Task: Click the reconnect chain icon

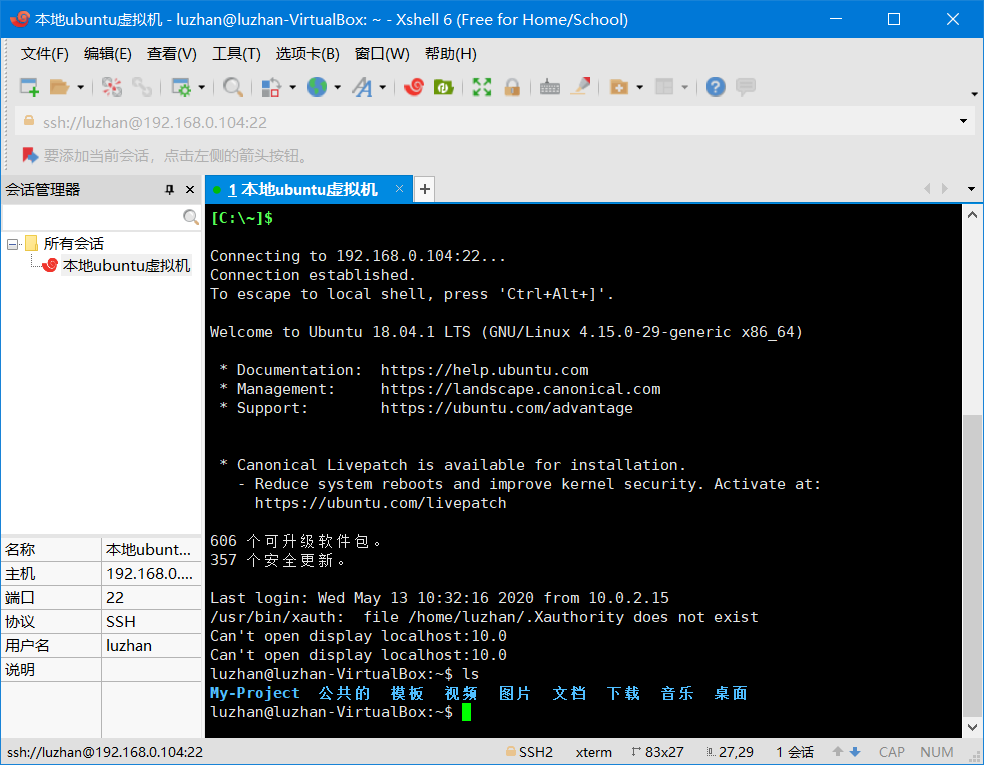Action: [x=142, y=87]
